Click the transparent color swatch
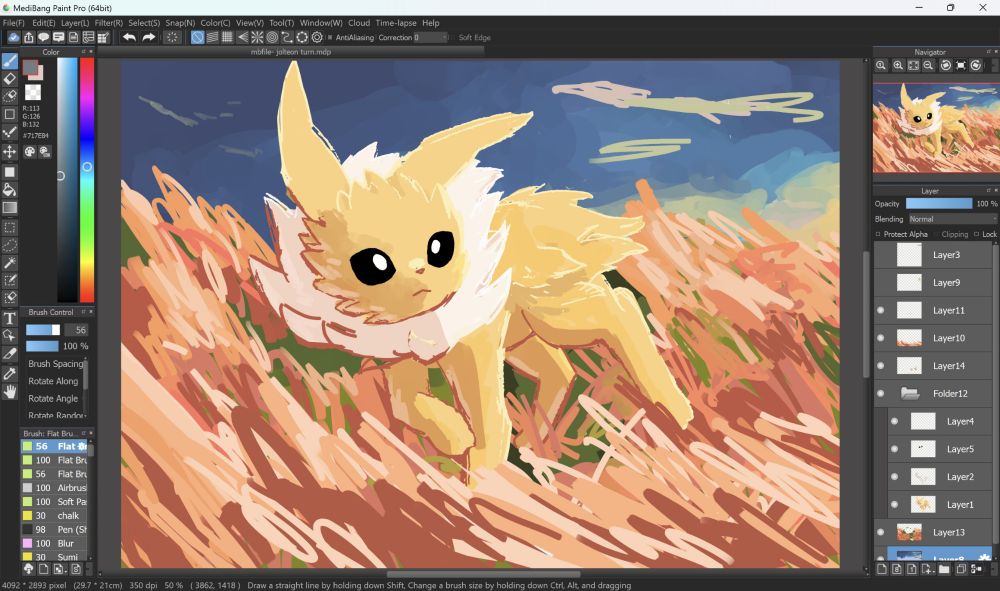The image size is (1000, 591). click(x=33, y=92)
